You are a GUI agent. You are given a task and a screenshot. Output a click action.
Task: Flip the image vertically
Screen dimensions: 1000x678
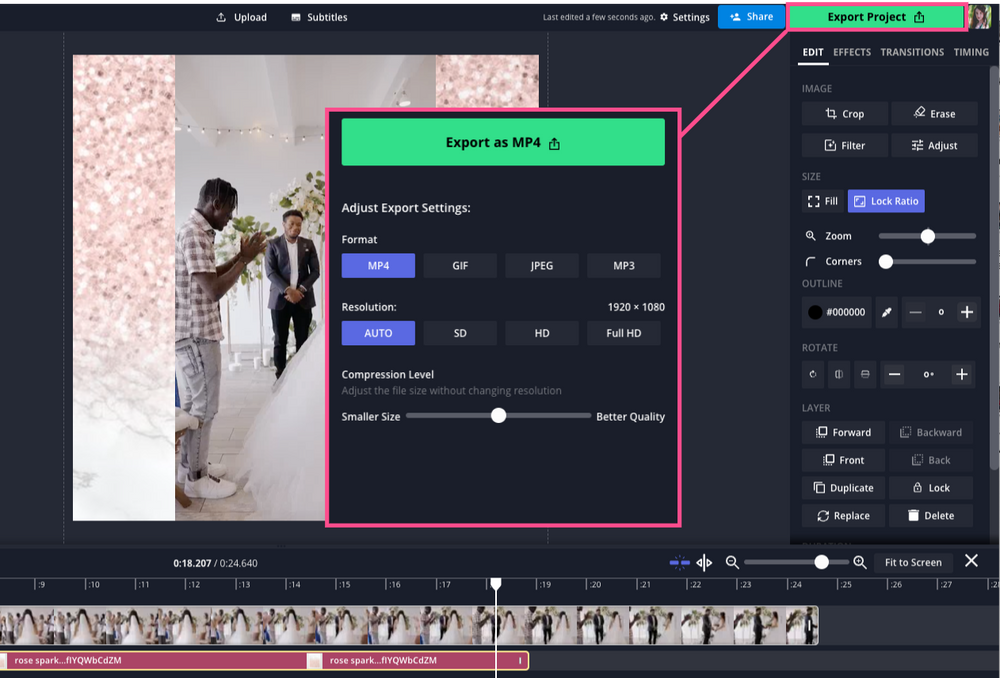click(x=864, y=374)
